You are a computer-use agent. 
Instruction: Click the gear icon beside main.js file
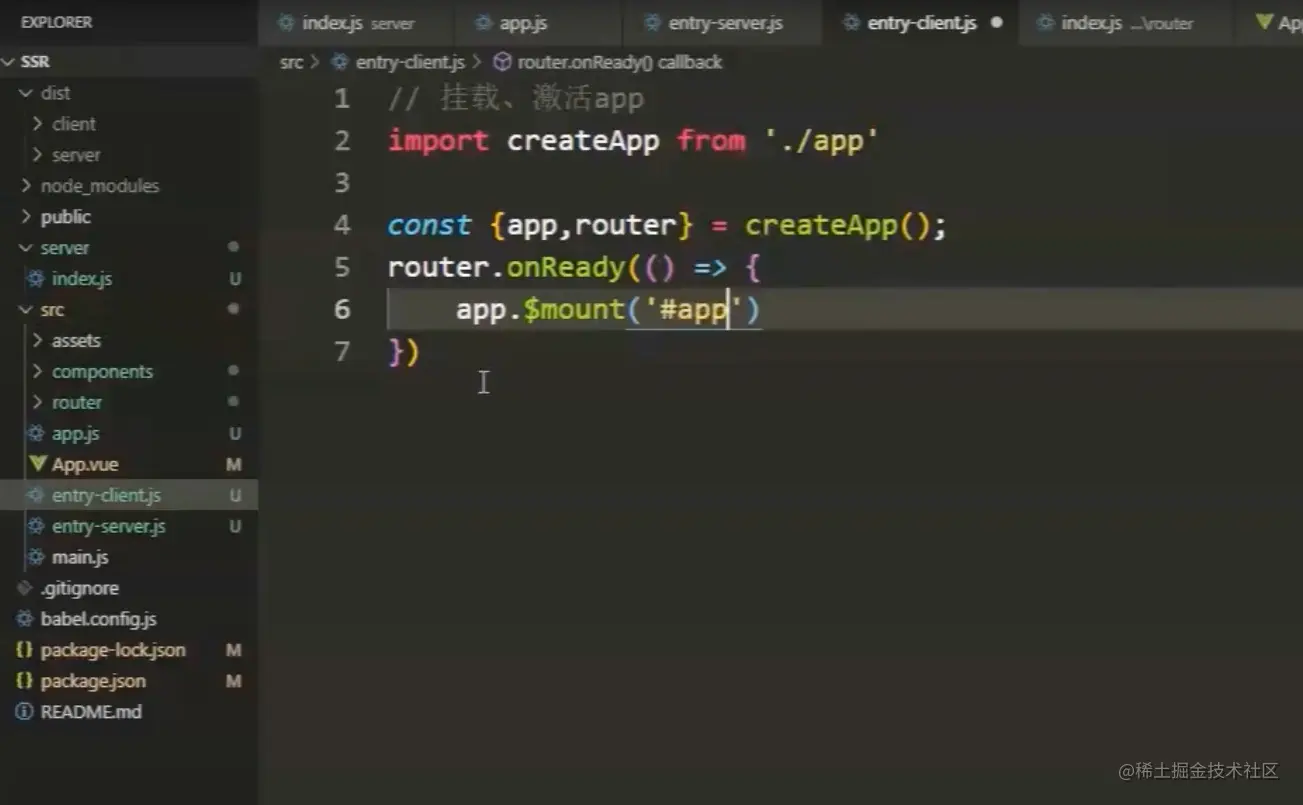point(37,557)
